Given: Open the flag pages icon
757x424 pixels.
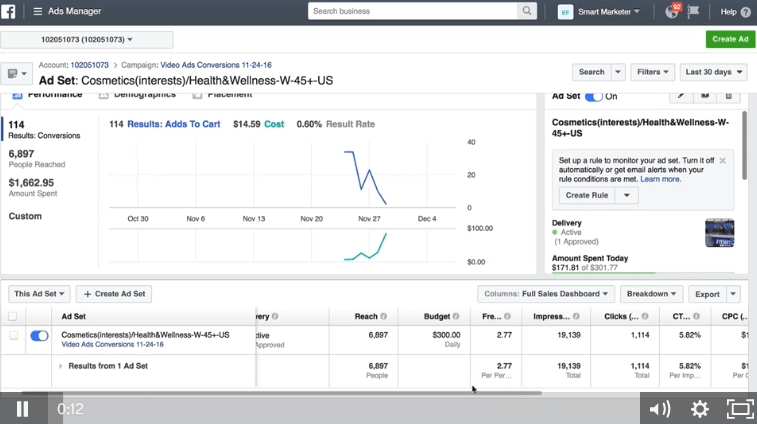Looking at the screenshot, I should tap(693, 11).
